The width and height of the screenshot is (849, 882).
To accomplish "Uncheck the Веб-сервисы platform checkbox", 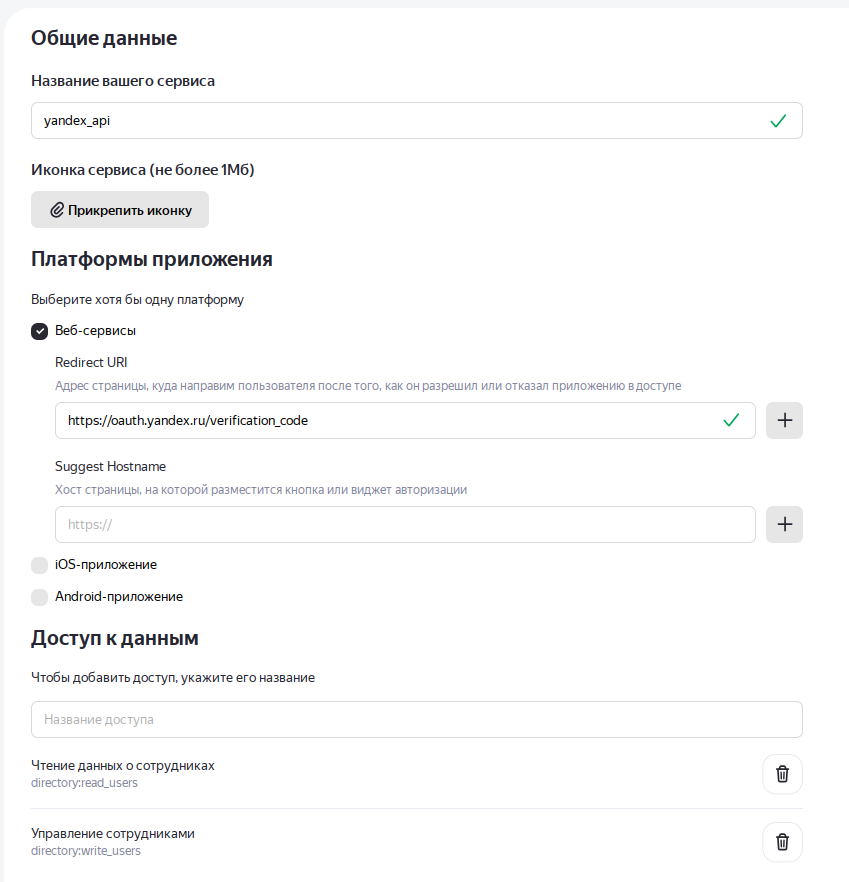I will (x=38, y=330).
